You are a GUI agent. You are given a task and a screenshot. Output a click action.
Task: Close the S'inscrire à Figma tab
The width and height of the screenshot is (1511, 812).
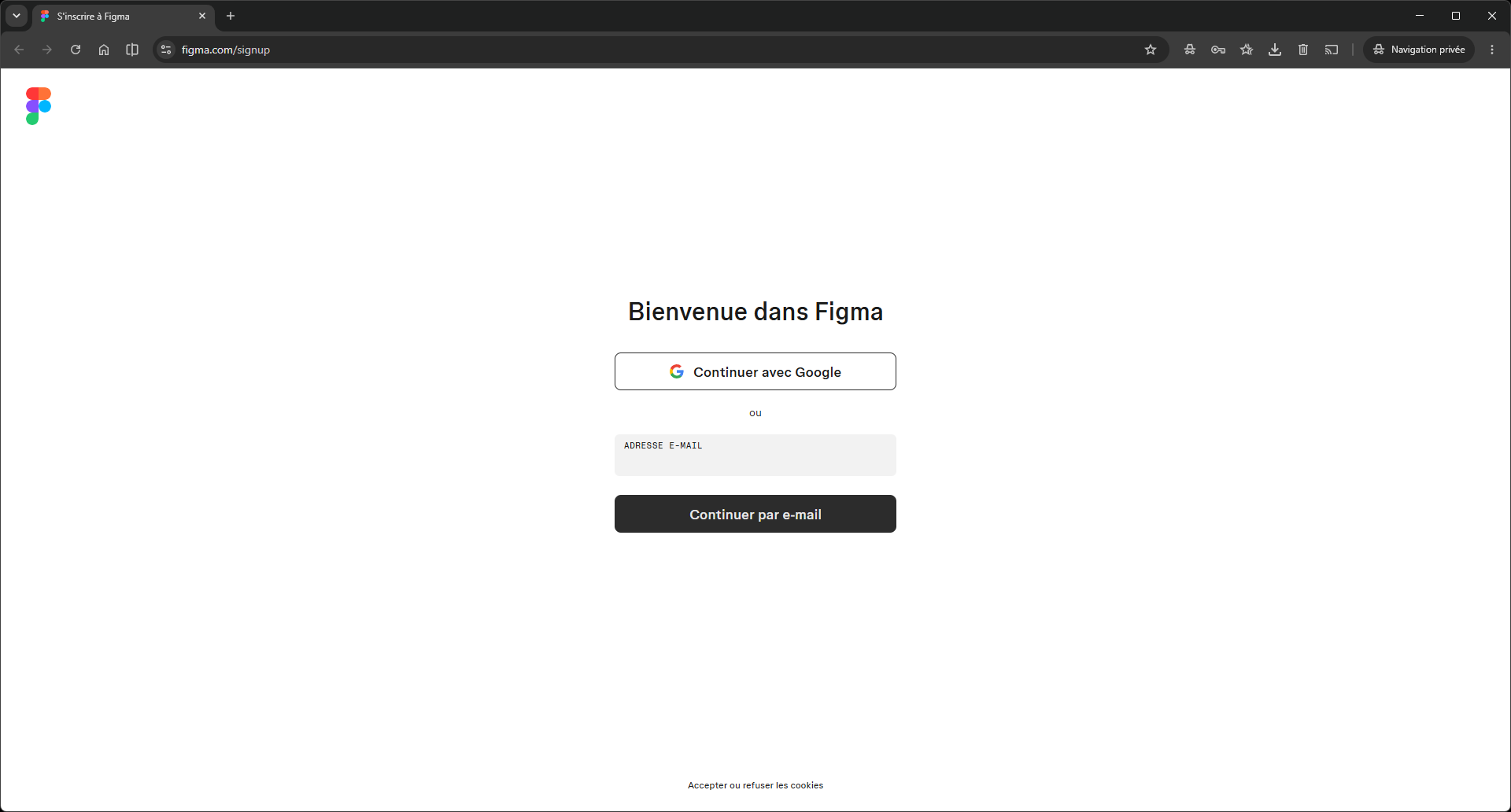coord(202,16)
